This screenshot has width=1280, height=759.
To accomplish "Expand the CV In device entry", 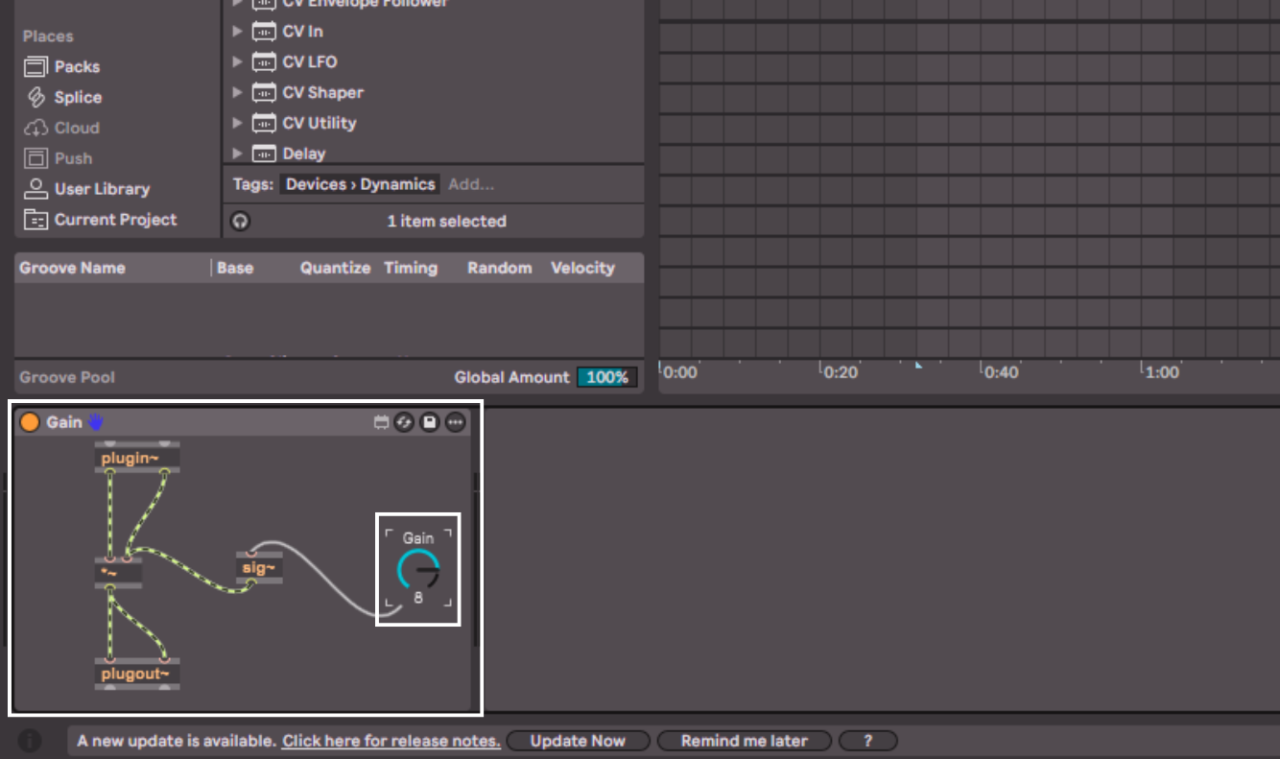I will click(x=237, y=31).
